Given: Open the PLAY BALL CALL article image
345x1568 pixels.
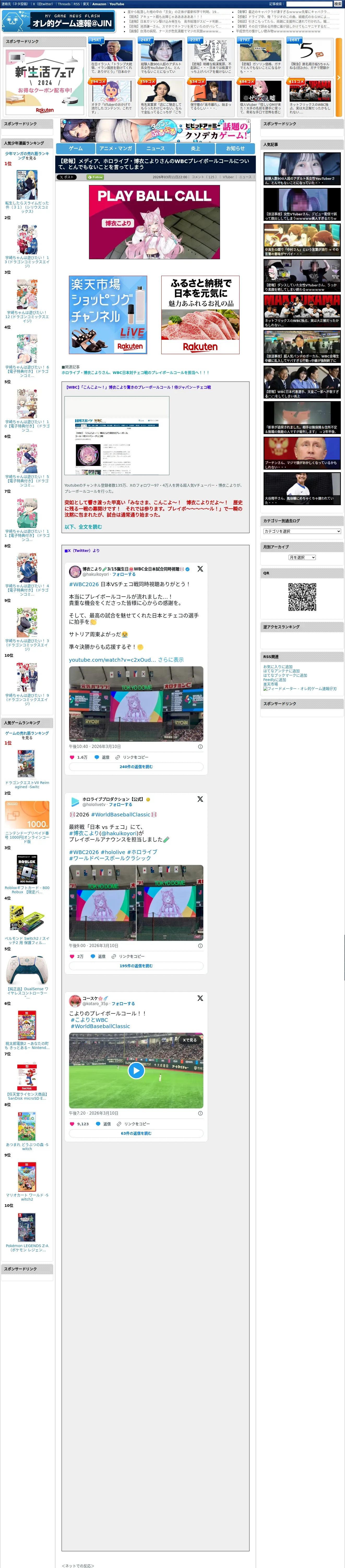Looking at the screenshot, I should point(154,222).
